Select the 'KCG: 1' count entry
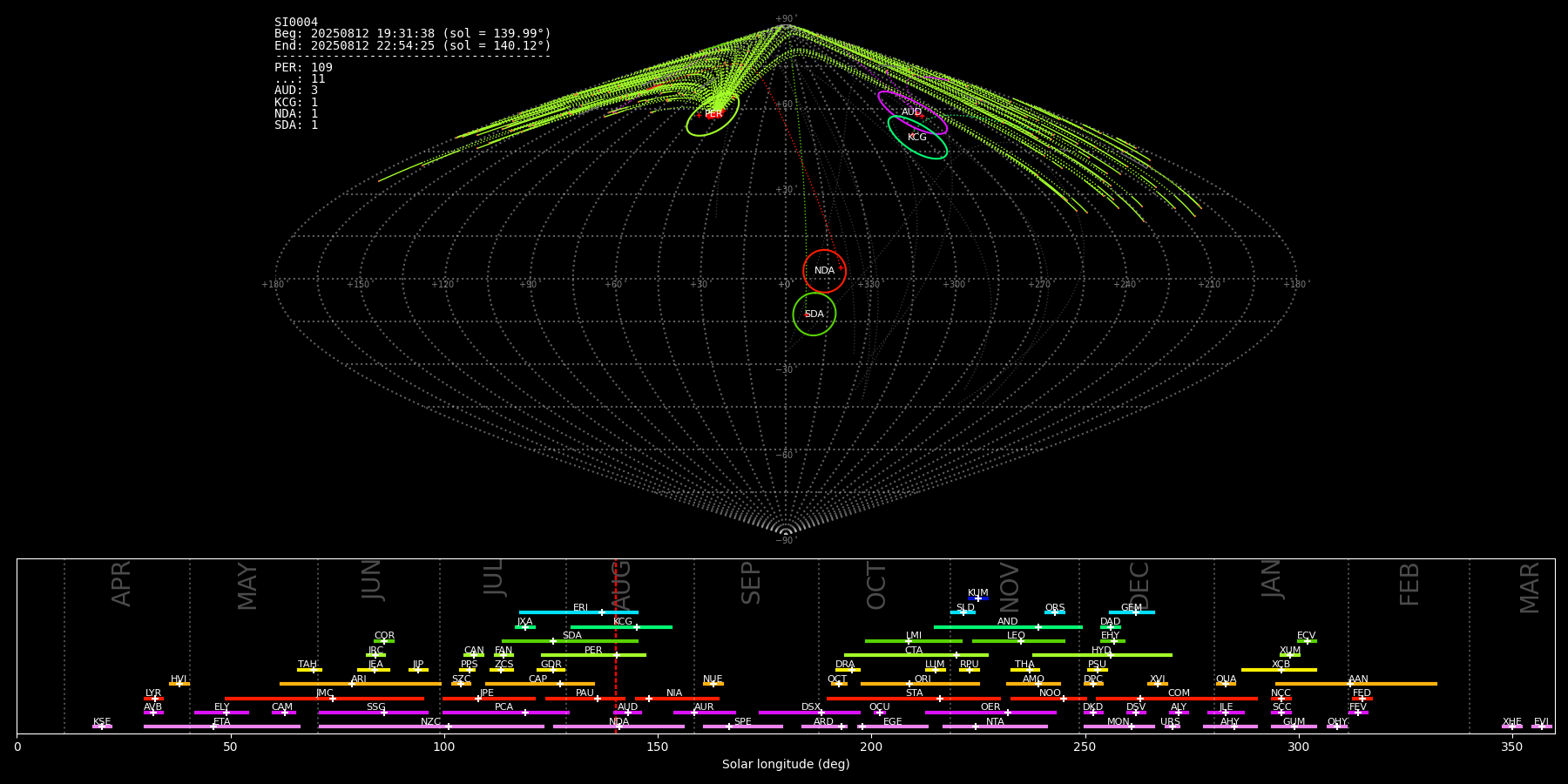The height and width of the screenshot is (784, 1568). click(x=296, y=102)
